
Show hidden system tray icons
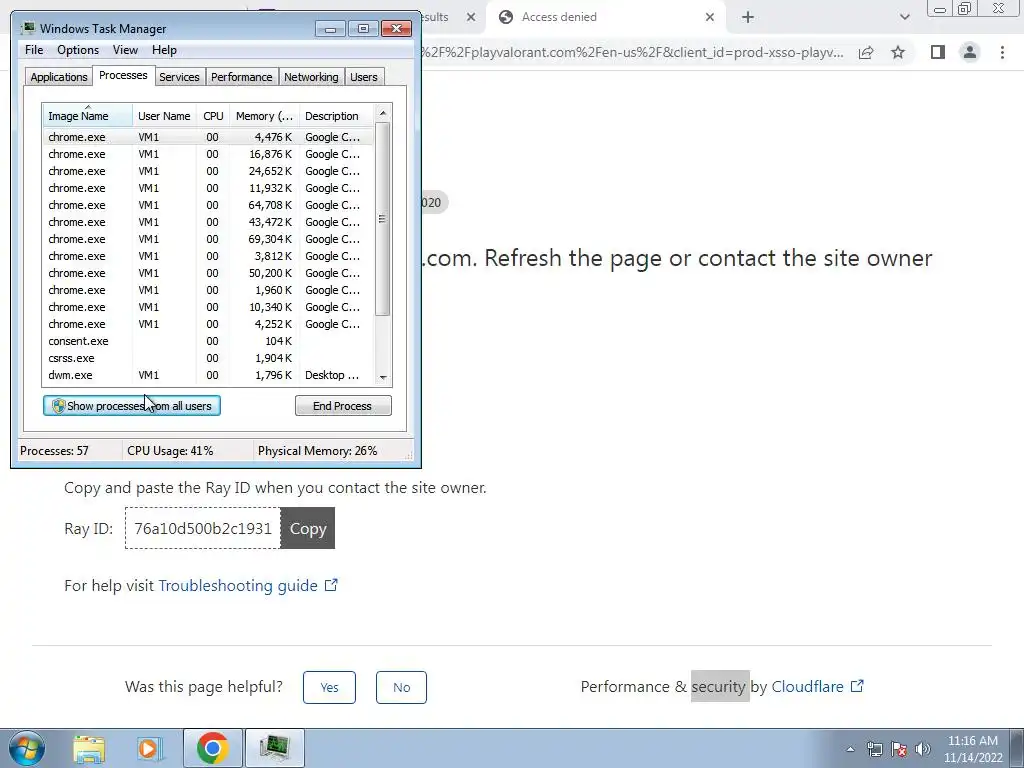pyautogui.click(x=850, y=749)
